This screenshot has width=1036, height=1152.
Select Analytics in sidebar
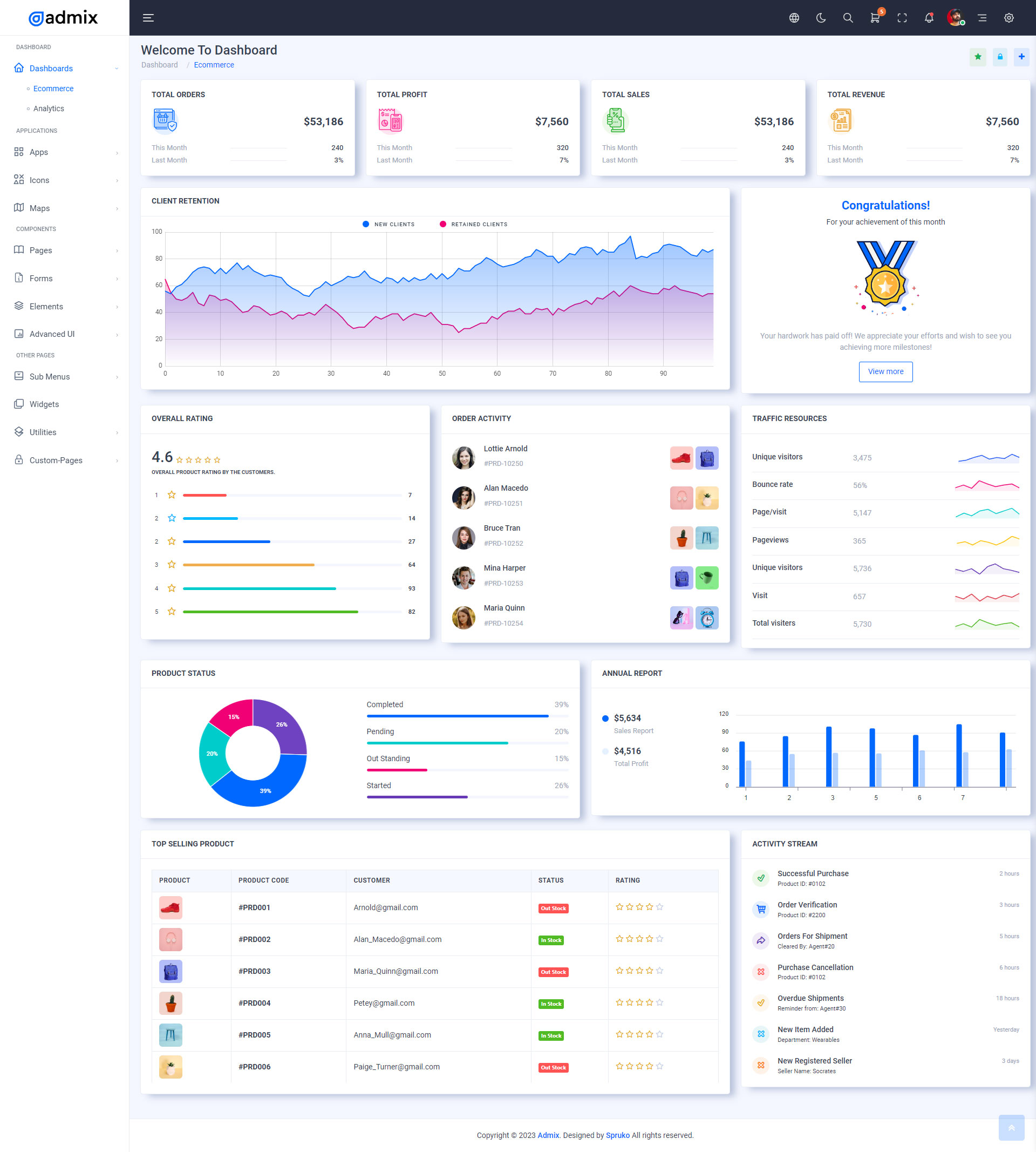(49, 108)
